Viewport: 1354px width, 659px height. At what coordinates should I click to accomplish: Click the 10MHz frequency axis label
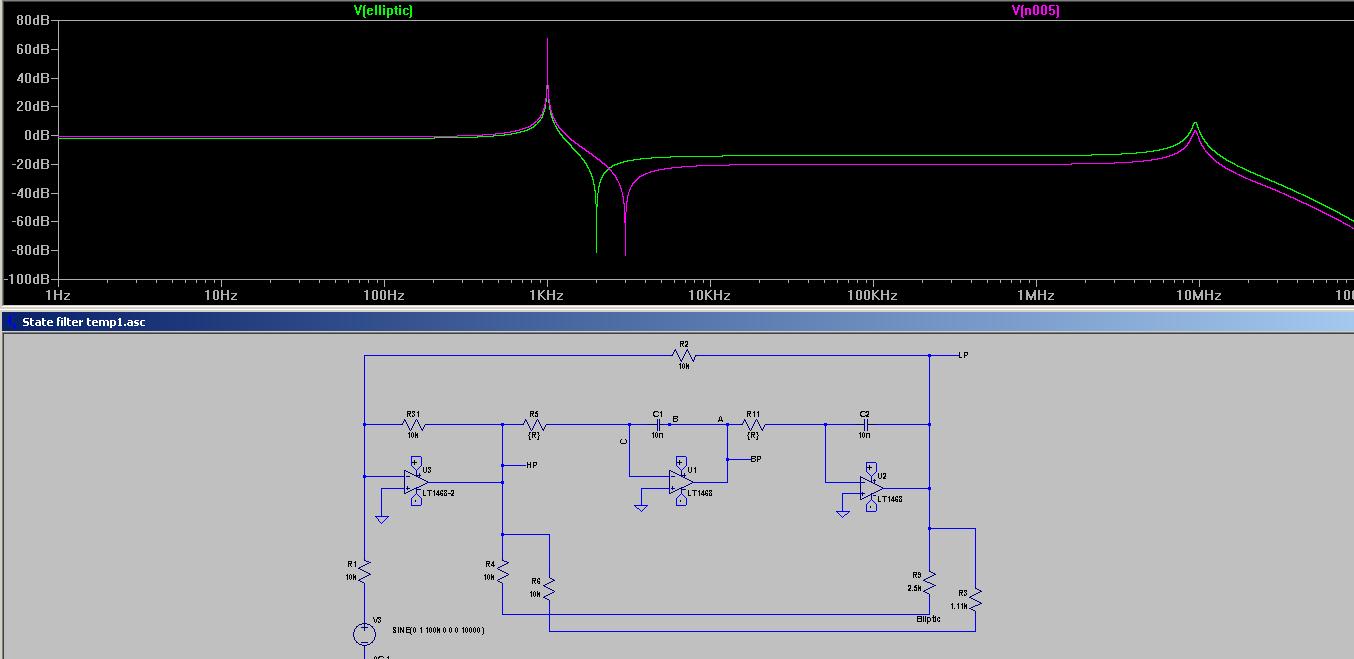pyautogui.click(x=1197, y=295)
